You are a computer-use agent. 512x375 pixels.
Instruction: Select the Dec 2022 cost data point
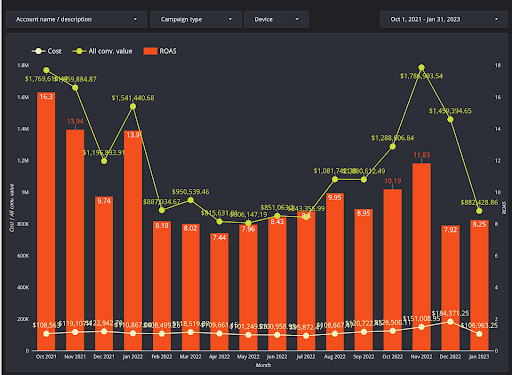coord(450,322)
